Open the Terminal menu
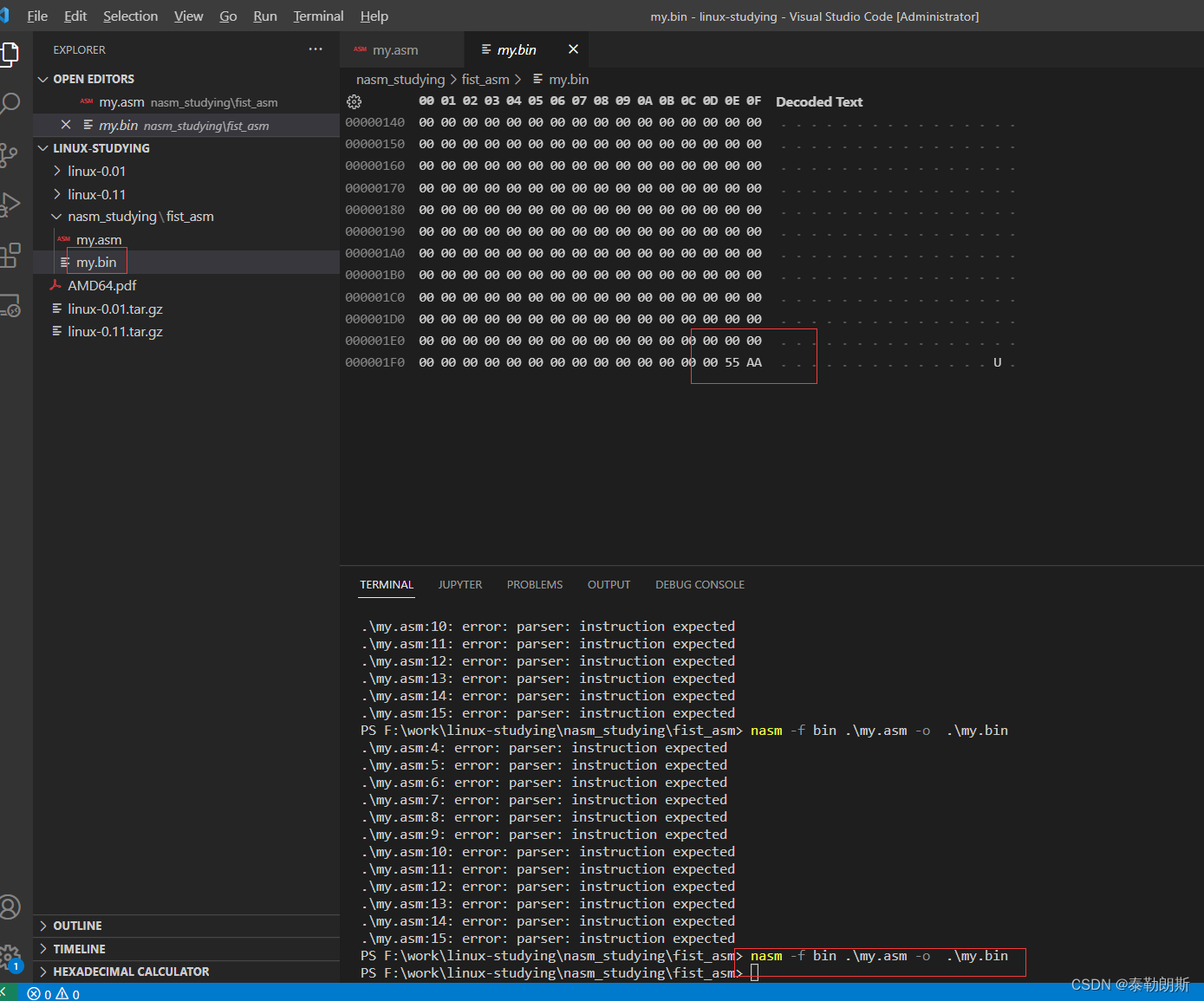This screenshot has width=1204, height=1001. point(318,16)
